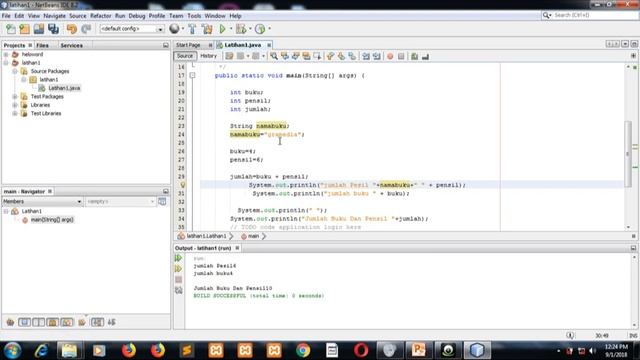Click the Open Project toolbar icon
The height and width of the screenshot is (360, 640).
pos(39,29)
